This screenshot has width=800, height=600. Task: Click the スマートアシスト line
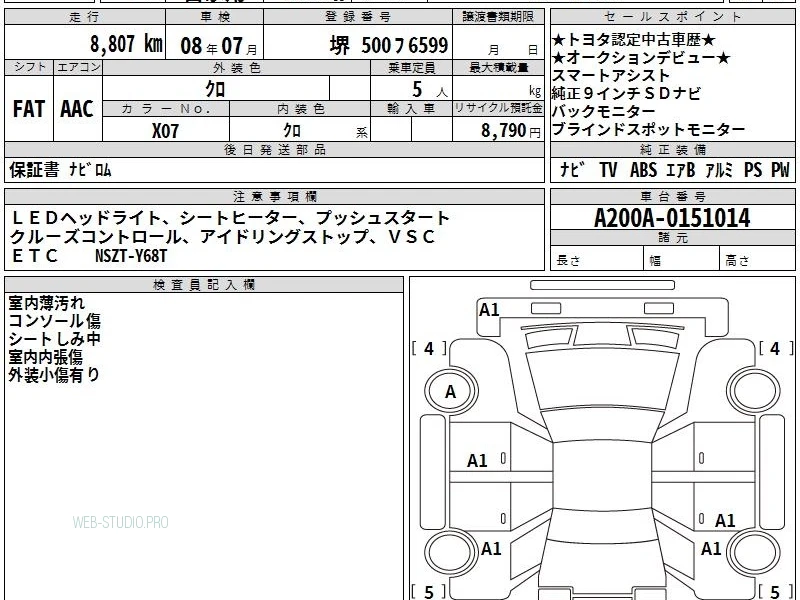click(x=611, y=76)
